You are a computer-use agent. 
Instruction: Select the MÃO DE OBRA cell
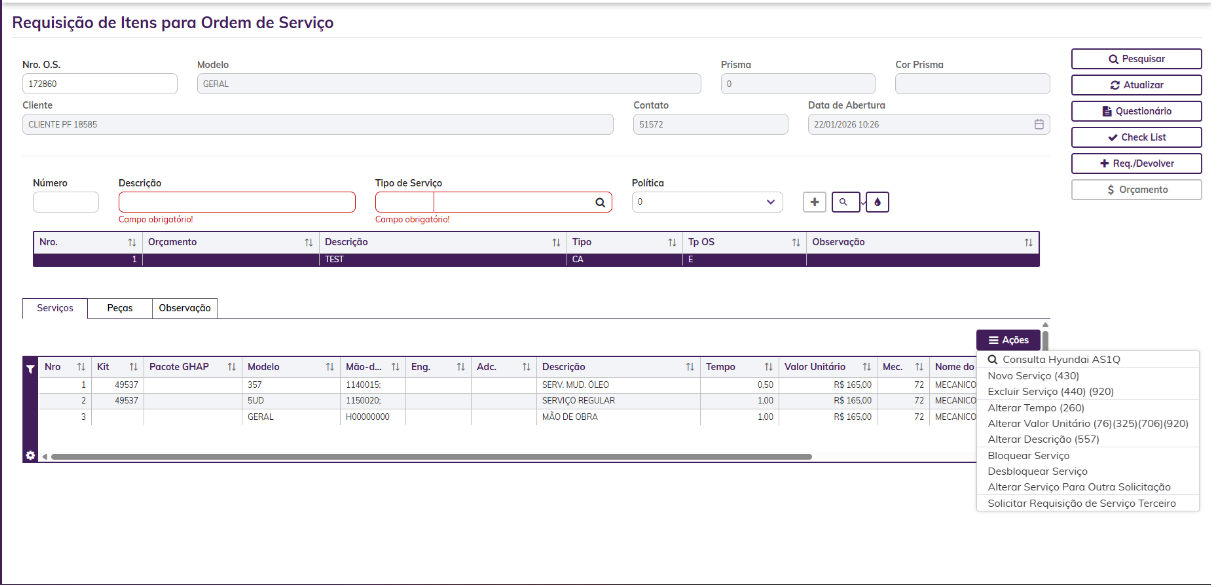pos(618,417)
